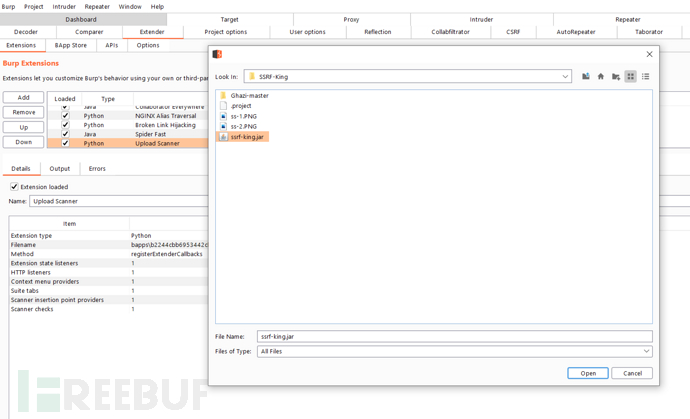Show the extension Errors tab
Viewport: 690px width, 419px height.
click(97, 169)
